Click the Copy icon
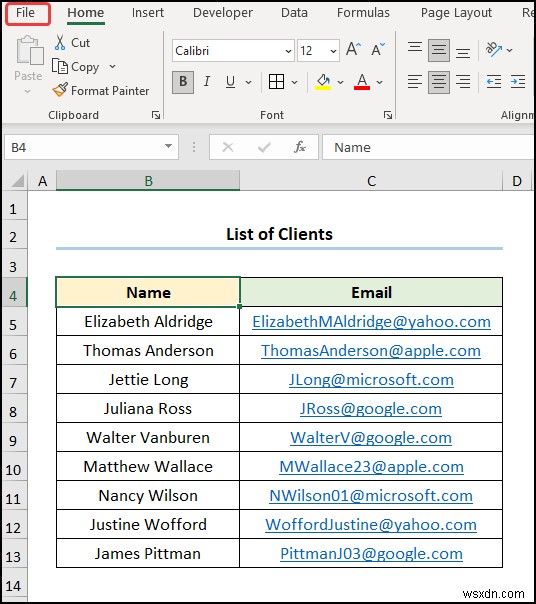Screen dimensions: 536x604 60,67
